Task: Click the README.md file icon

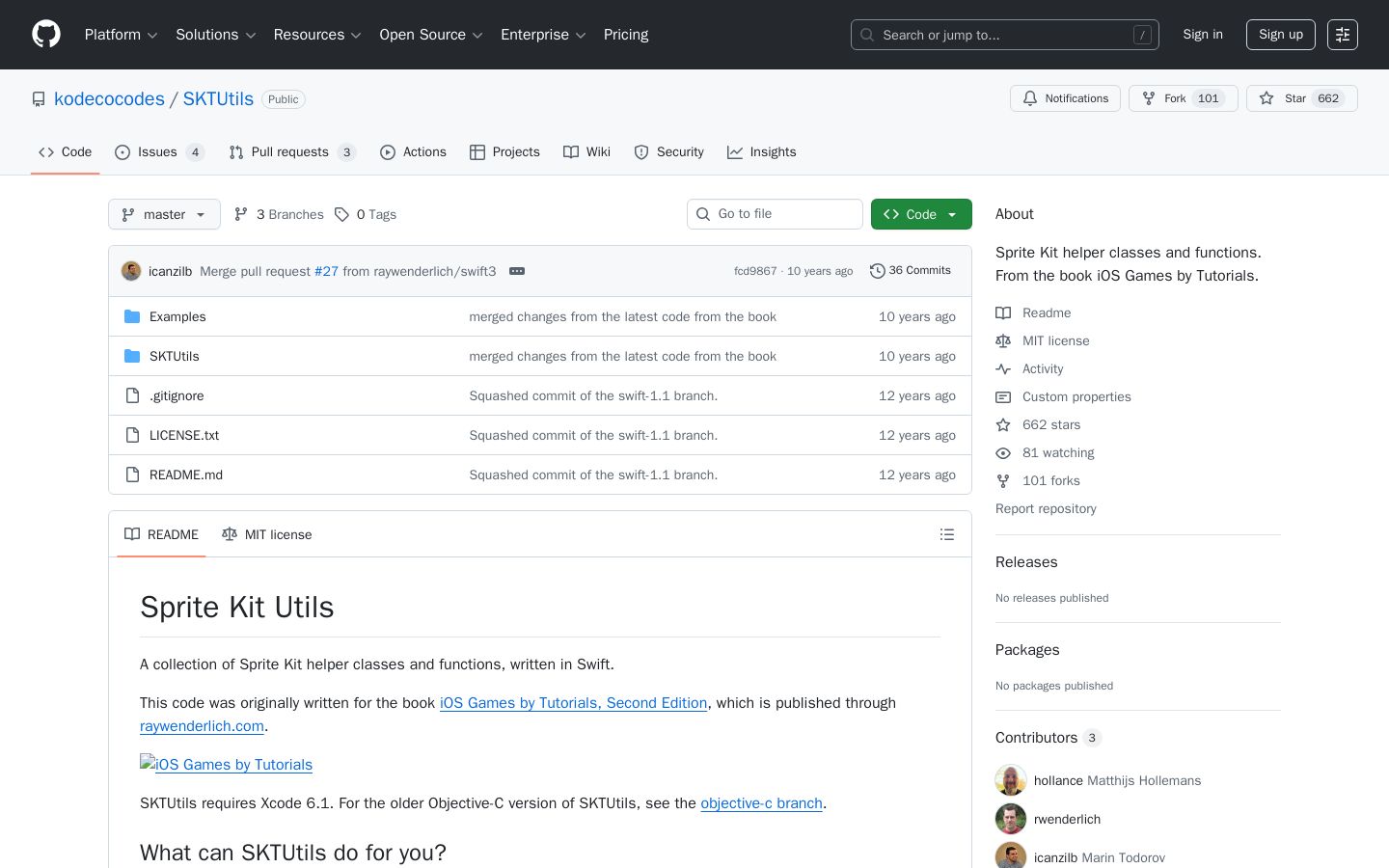Action: coord(132,475)
